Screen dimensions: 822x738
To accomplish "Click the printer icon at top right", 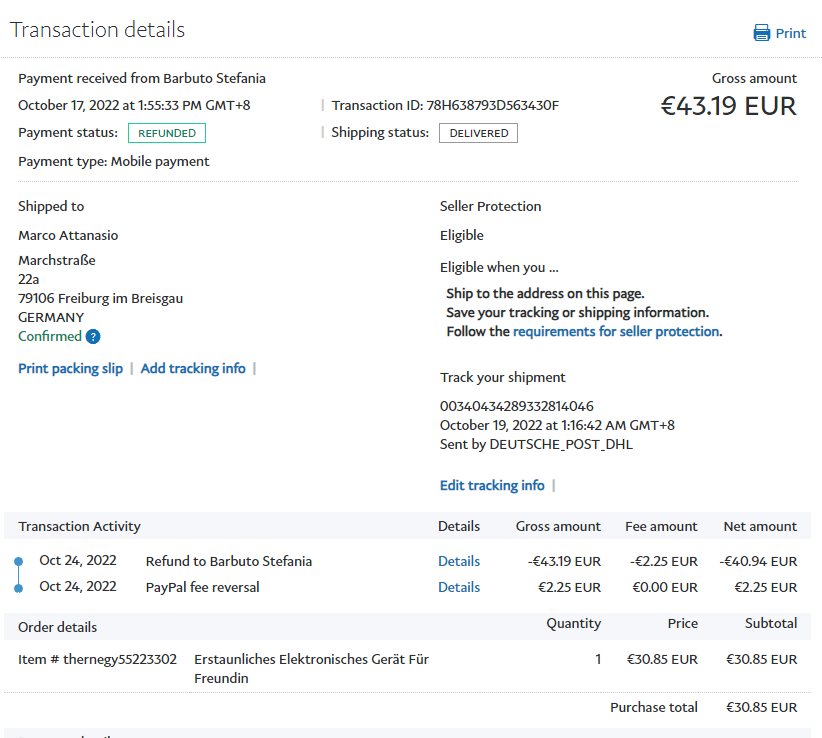I will [x=762, y=33].
